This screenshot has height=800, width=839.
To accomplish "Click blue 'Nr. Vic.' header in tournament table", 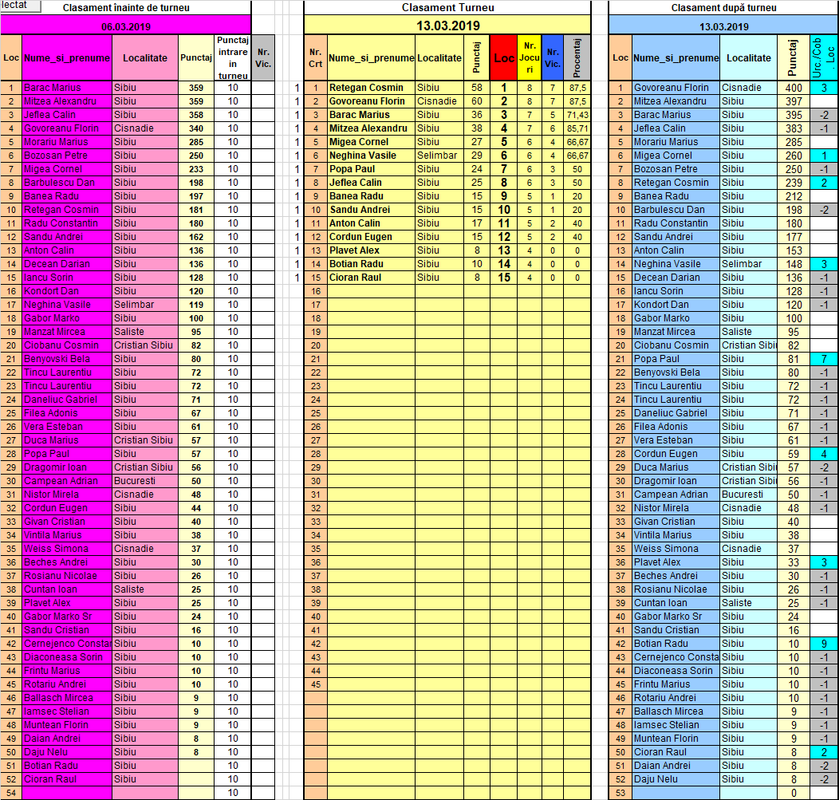I will pos(553,58).
